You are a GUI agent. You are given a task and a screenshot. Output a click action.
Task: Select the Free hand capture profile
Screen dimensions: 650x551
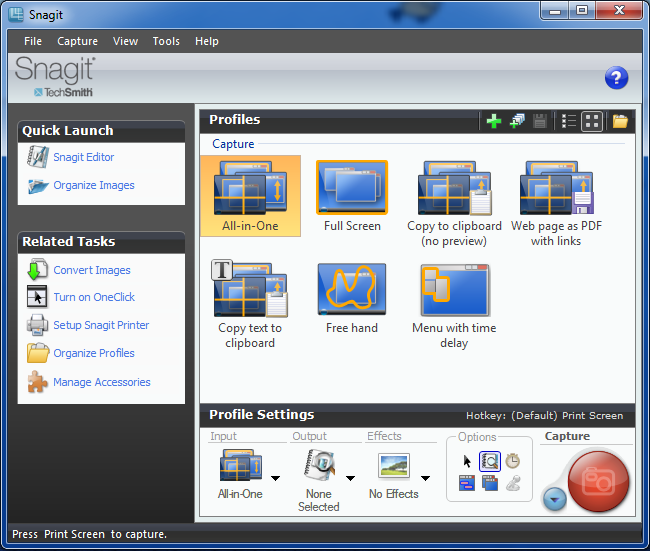[x=352, y=299]
